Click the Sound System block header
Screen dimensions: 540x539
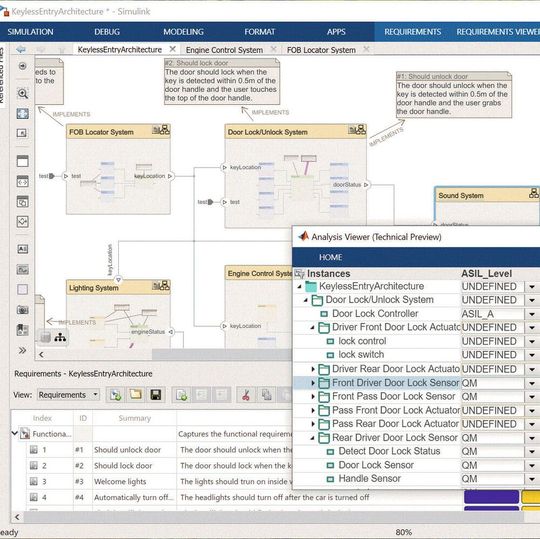487,195
